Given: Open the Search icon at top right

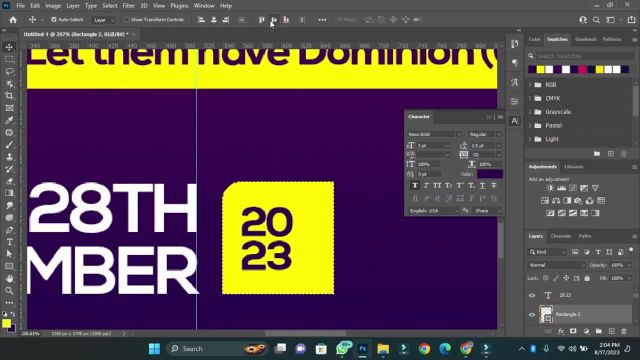Looking at the screenshot, I should coord(596,20).
